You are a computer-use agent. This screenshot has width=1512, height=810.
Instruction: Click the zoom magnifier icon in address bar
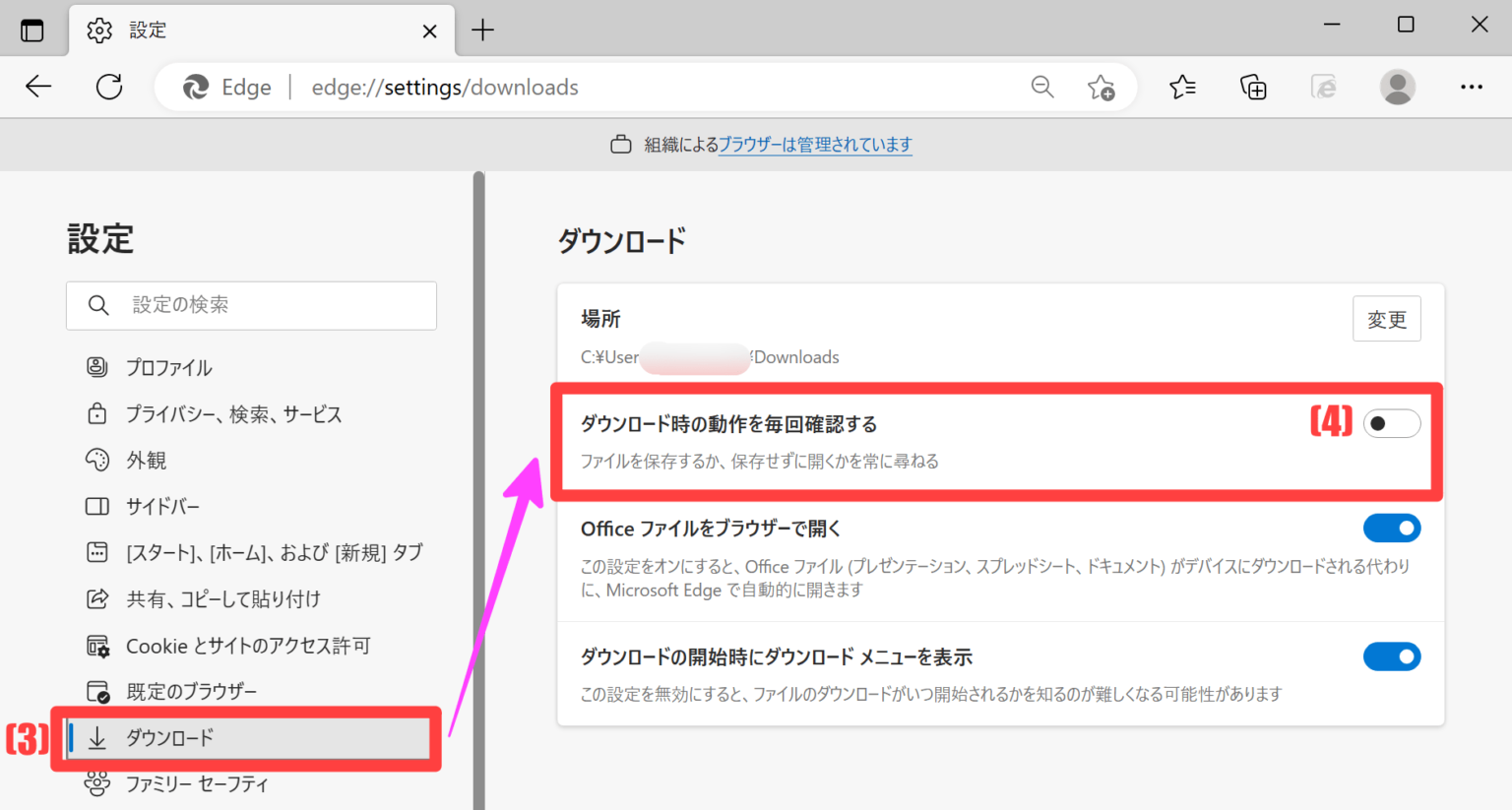1042,87
